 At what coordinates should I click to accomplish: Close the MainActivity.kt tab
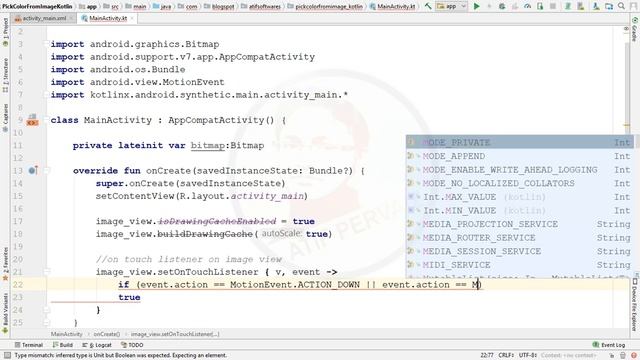(132, 18)
